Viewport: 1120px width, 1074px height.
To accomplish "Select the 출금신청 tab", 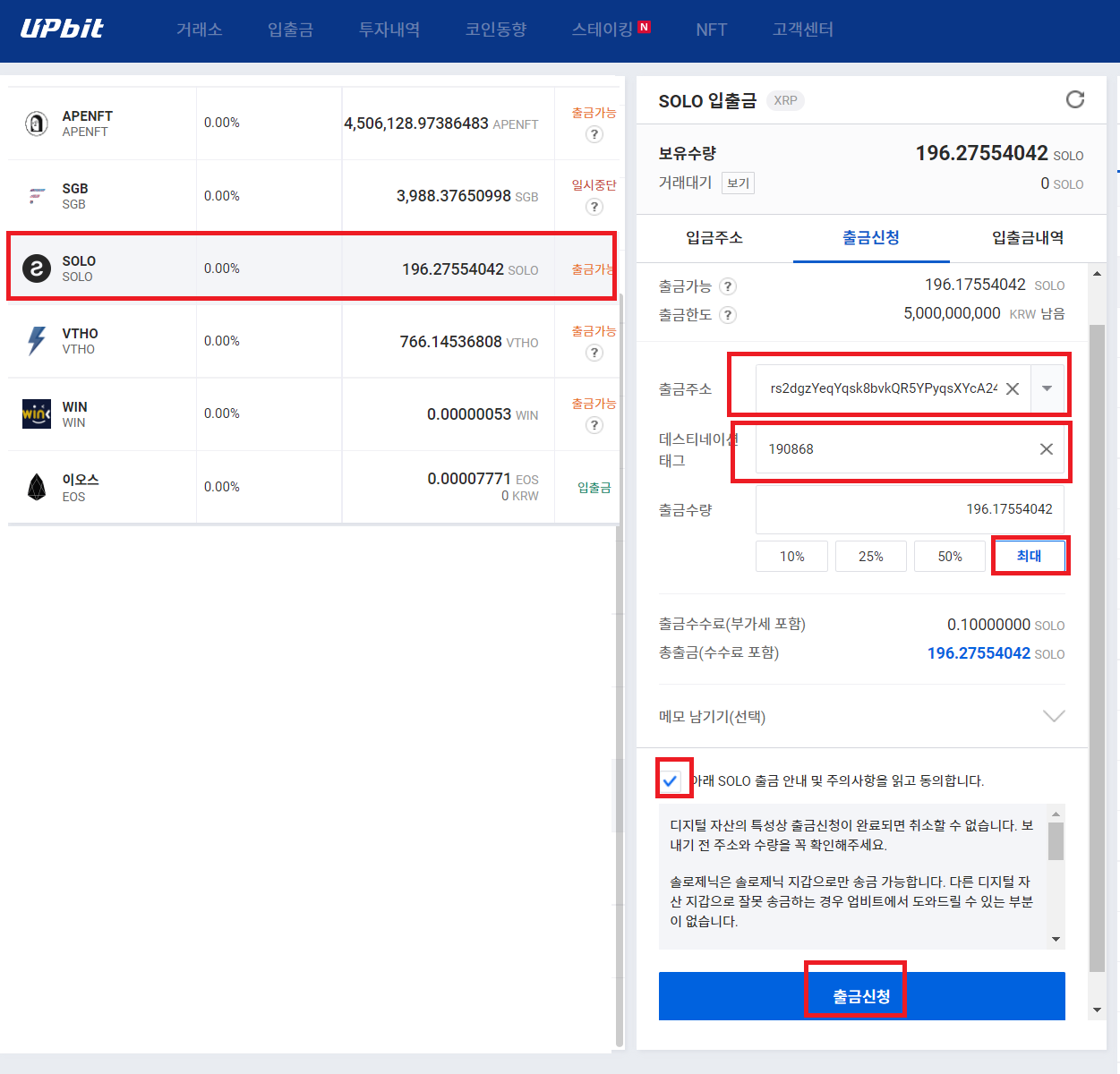I will (x=871, y=238).
